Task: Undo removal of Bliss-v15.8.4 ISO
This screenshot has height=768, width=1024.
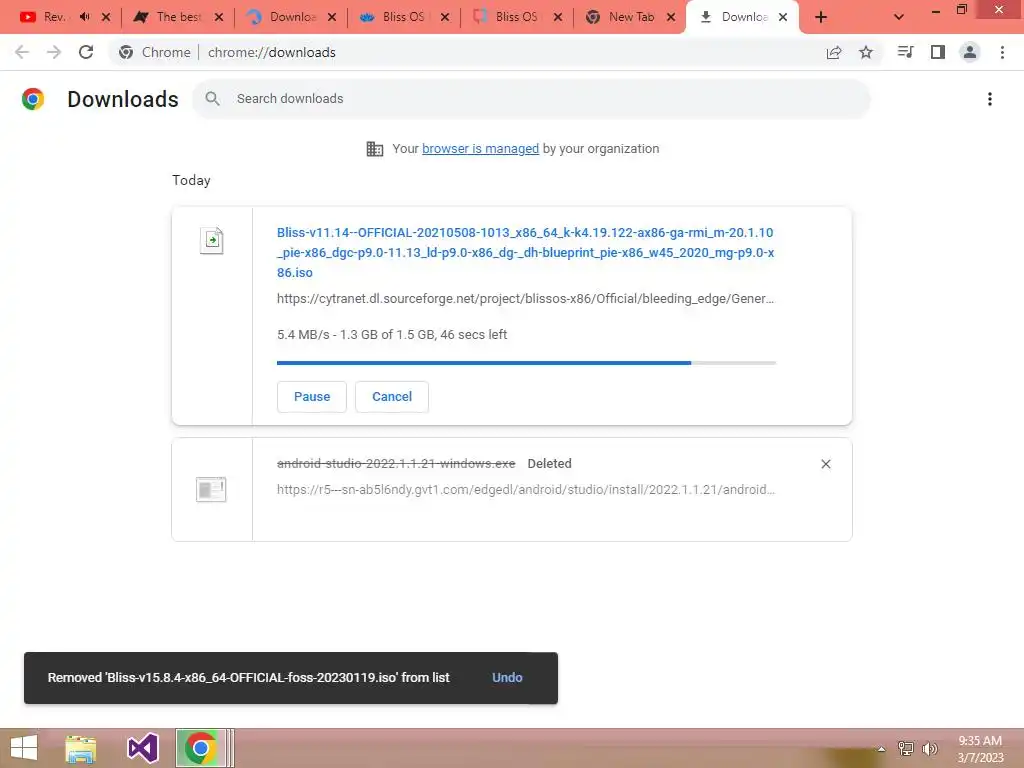Action: click(x=507, y=678)
